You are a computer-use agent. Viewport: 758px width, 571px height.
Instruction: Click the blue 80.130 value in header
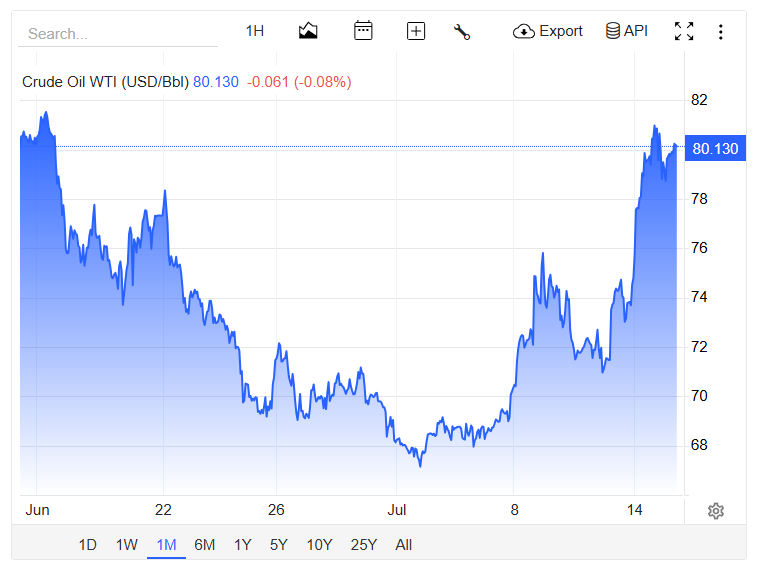click(x=216, y=82)
